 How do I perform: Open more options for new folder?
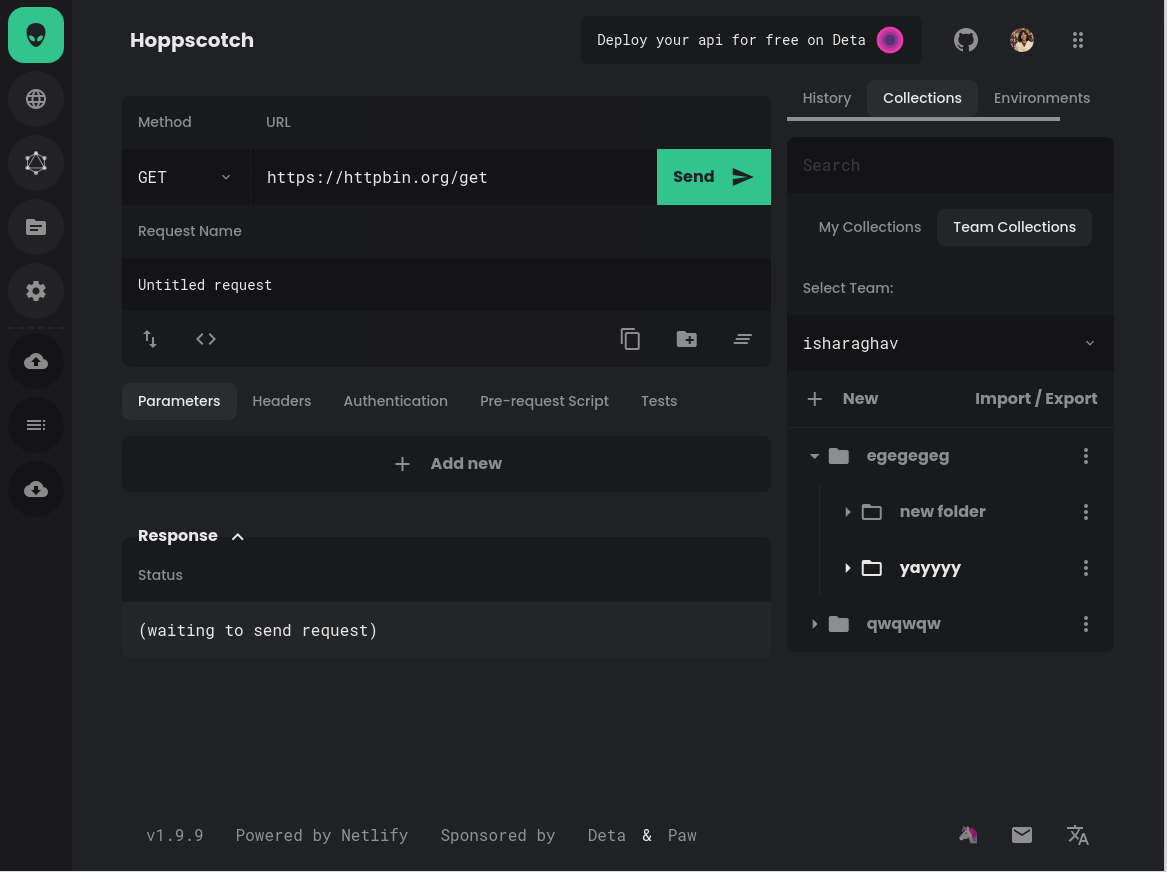pos(1086,512)
